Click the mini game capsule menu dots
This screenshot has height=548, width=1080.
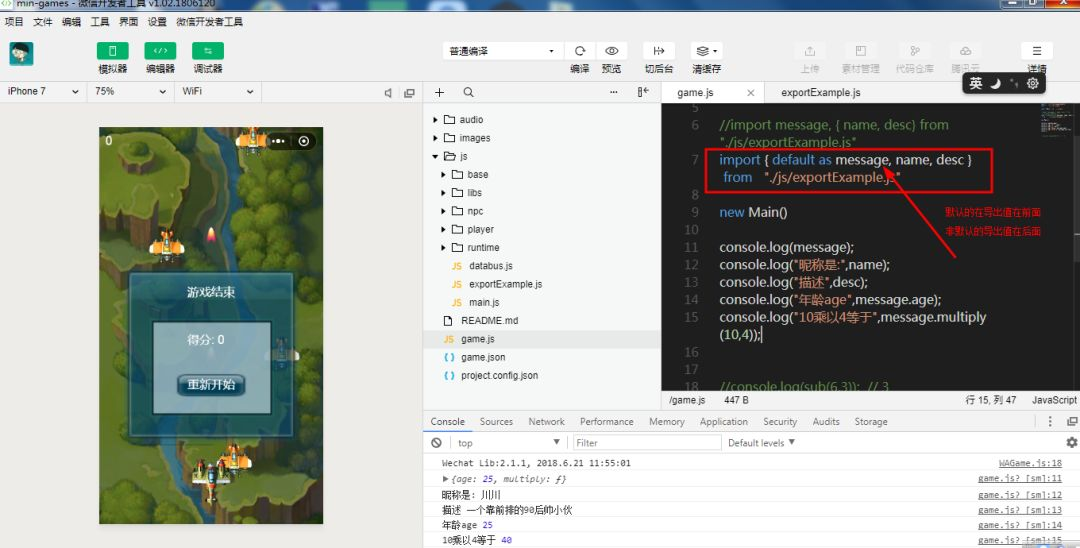point(278,141)
